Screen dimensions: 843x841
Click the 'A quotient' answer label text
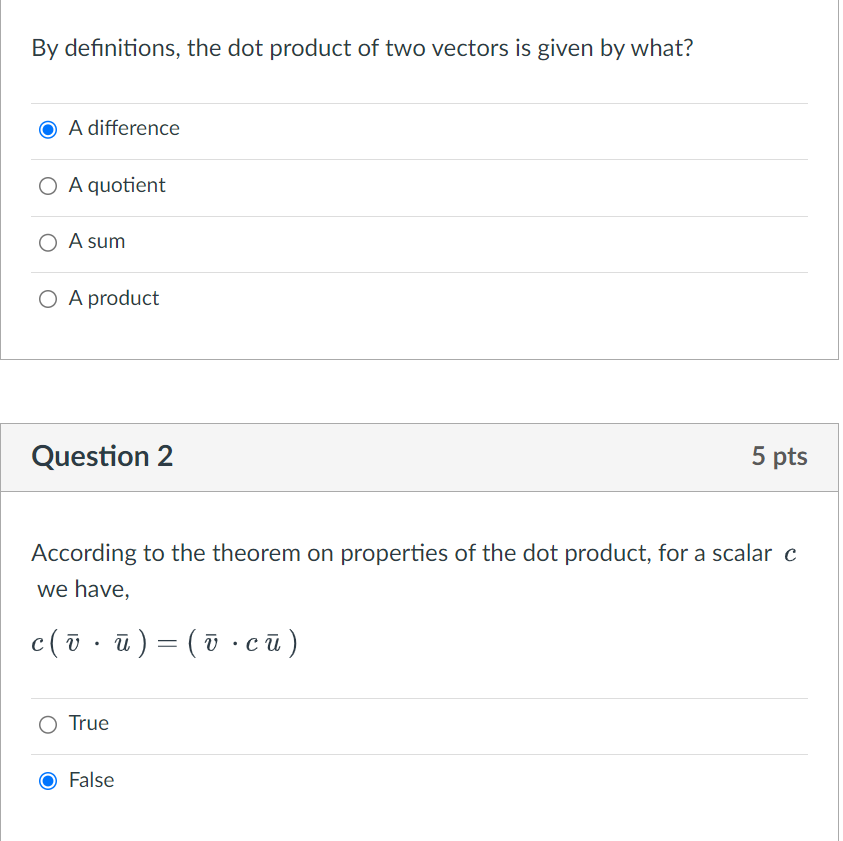pos(116,185)
